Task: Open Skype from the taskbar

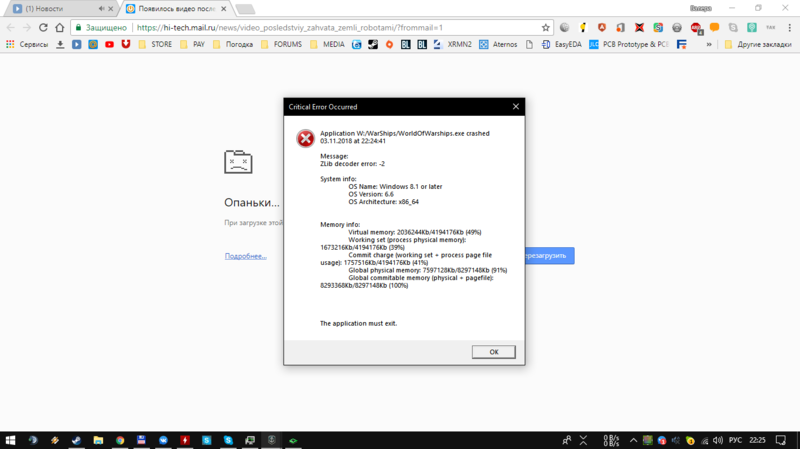Action: point(228,440)
